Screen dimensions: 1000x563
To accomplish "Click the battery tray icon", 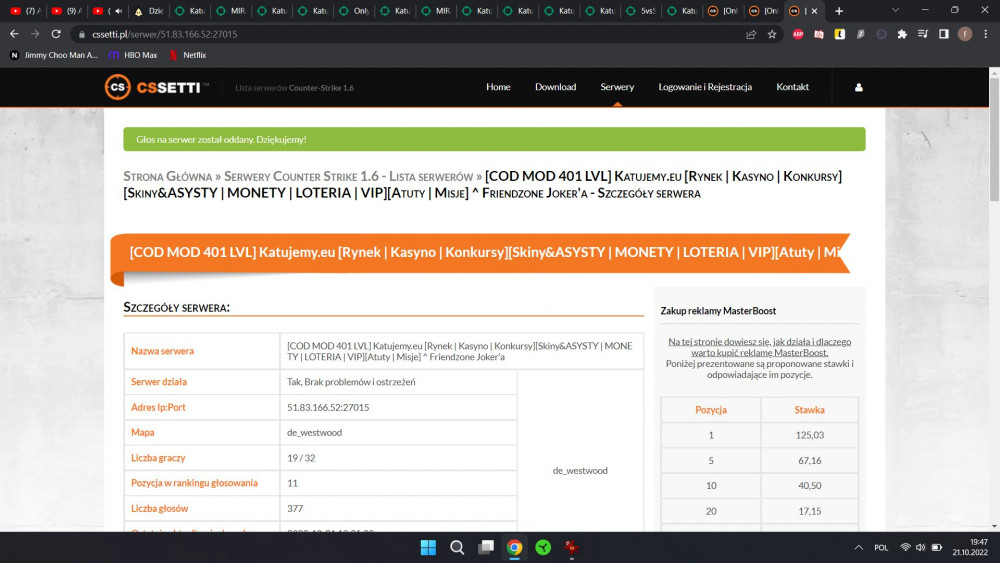I will [x=937, y=547].
